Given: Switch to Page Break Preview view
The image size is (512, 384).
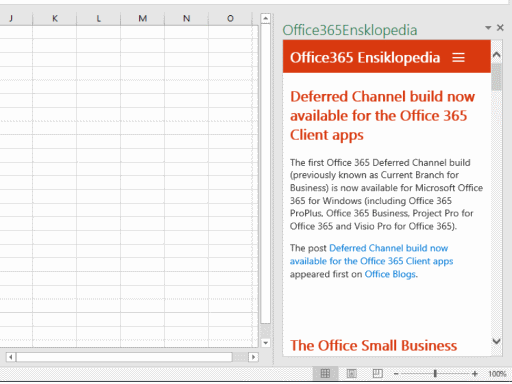Looking at the screenshot, I should click(x=377, y=373).
